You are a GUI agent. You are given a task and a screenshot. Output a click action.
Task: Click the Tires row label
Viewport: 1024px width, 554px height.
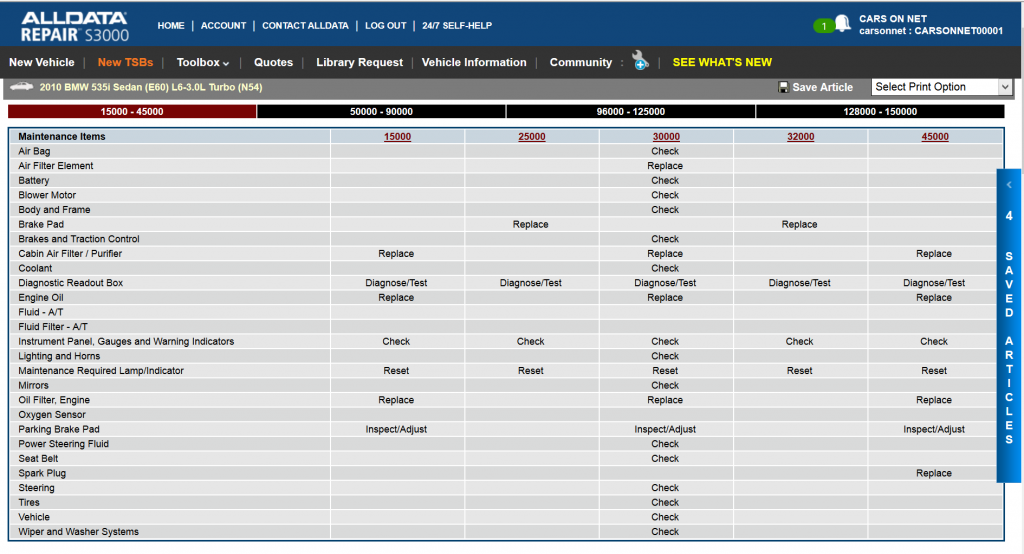[x=29, y=502]
